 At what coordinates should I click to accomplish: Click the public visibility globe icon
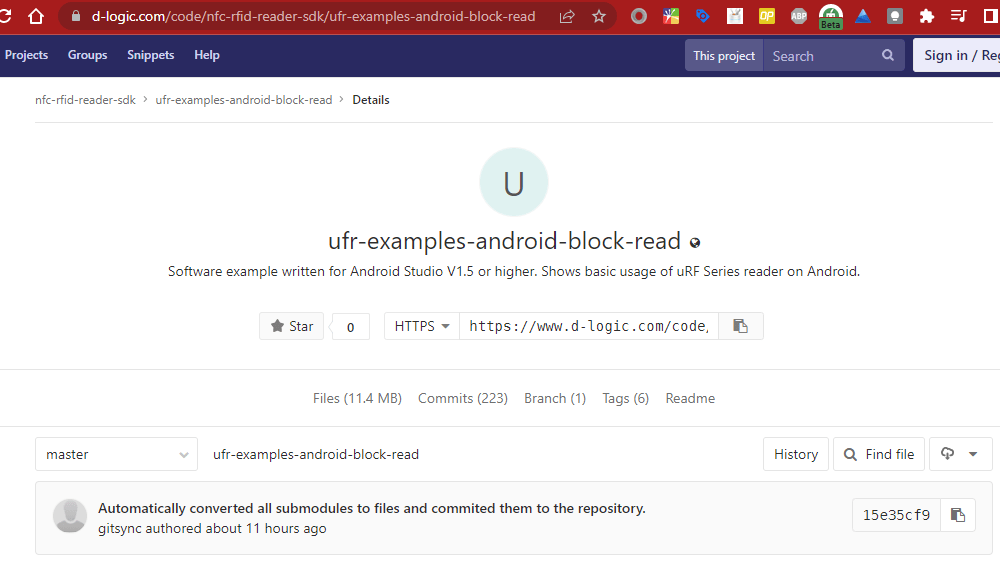[x=695, y=243]
